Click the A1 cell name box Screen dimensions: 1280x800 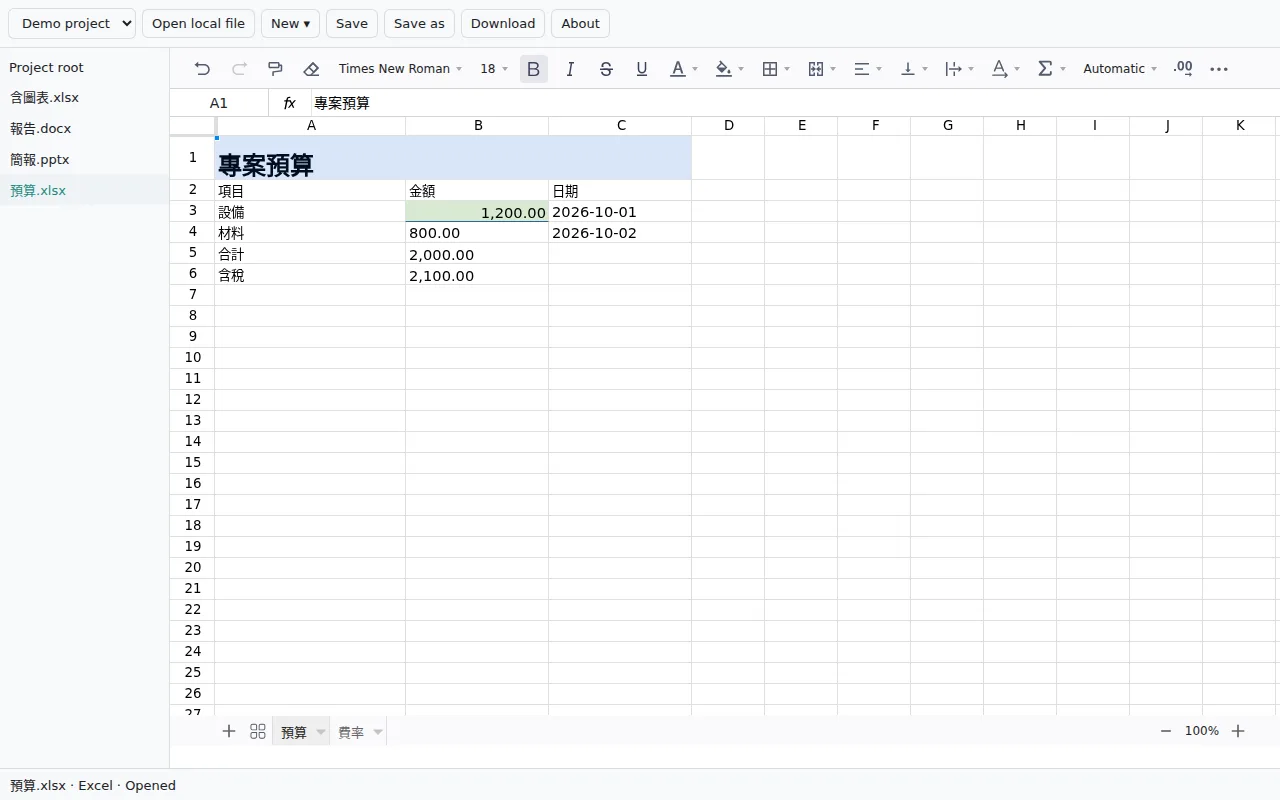pyautogui.click(x=219, y=103)
